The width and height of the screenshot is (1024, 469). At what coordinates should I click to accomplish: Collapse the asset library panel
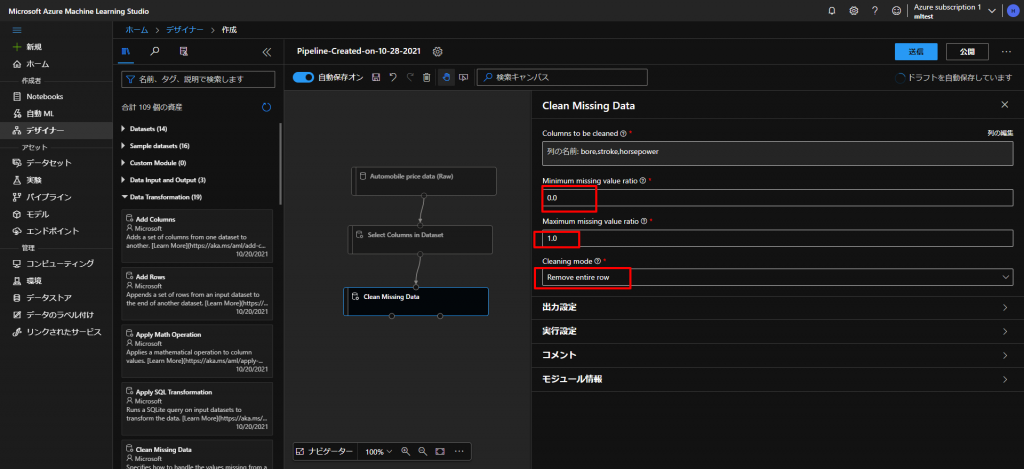pyautogui.click(x=266, y=51)
